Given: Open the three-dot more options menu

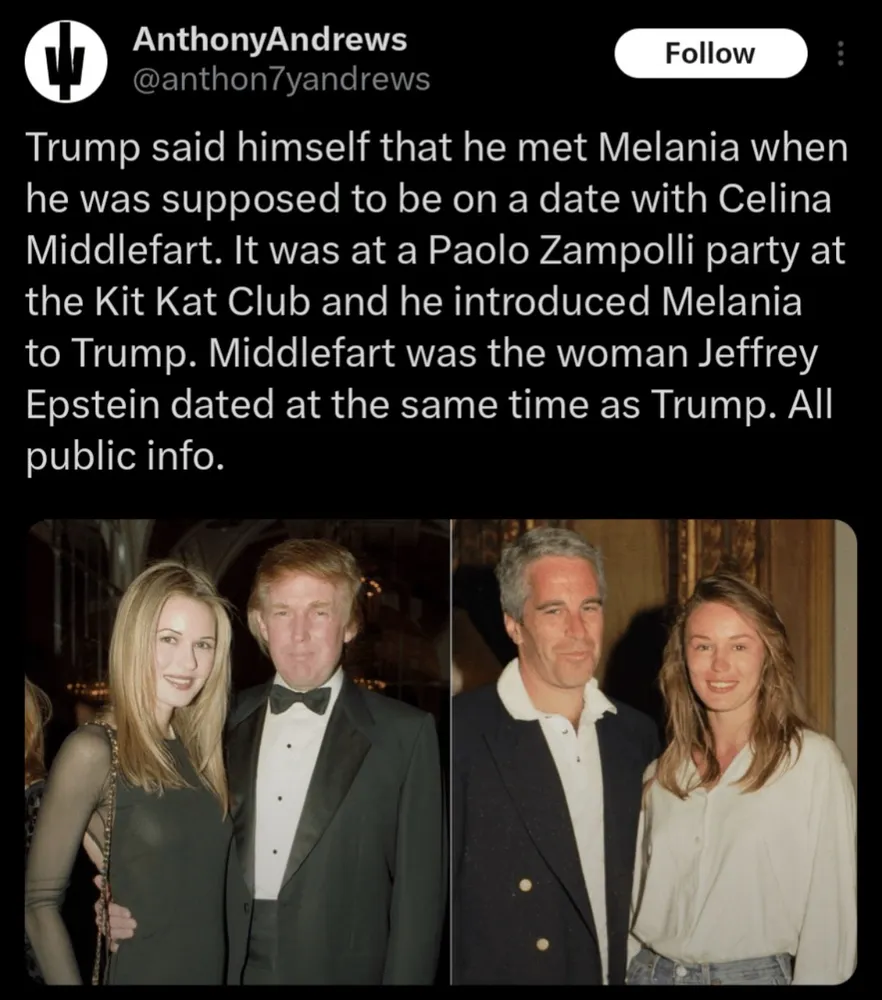Looking at the screenshot, I should point(841,54).
